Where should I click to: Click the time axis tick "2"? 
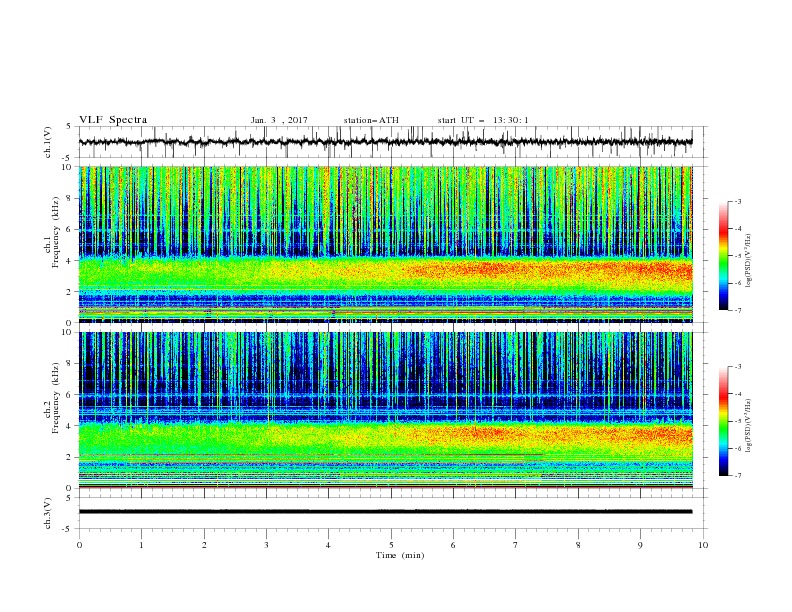point(204,545)
